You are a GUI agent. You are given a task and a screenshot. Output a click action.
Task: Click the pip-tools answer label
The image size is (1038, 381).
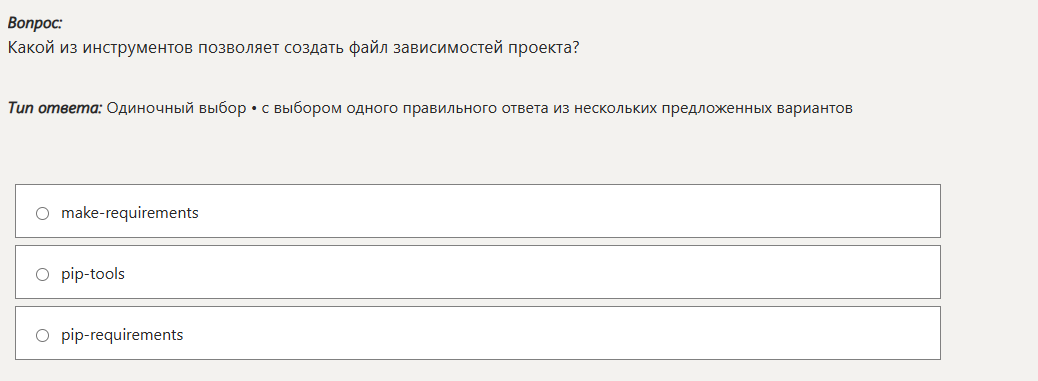[x=93, y=274]
